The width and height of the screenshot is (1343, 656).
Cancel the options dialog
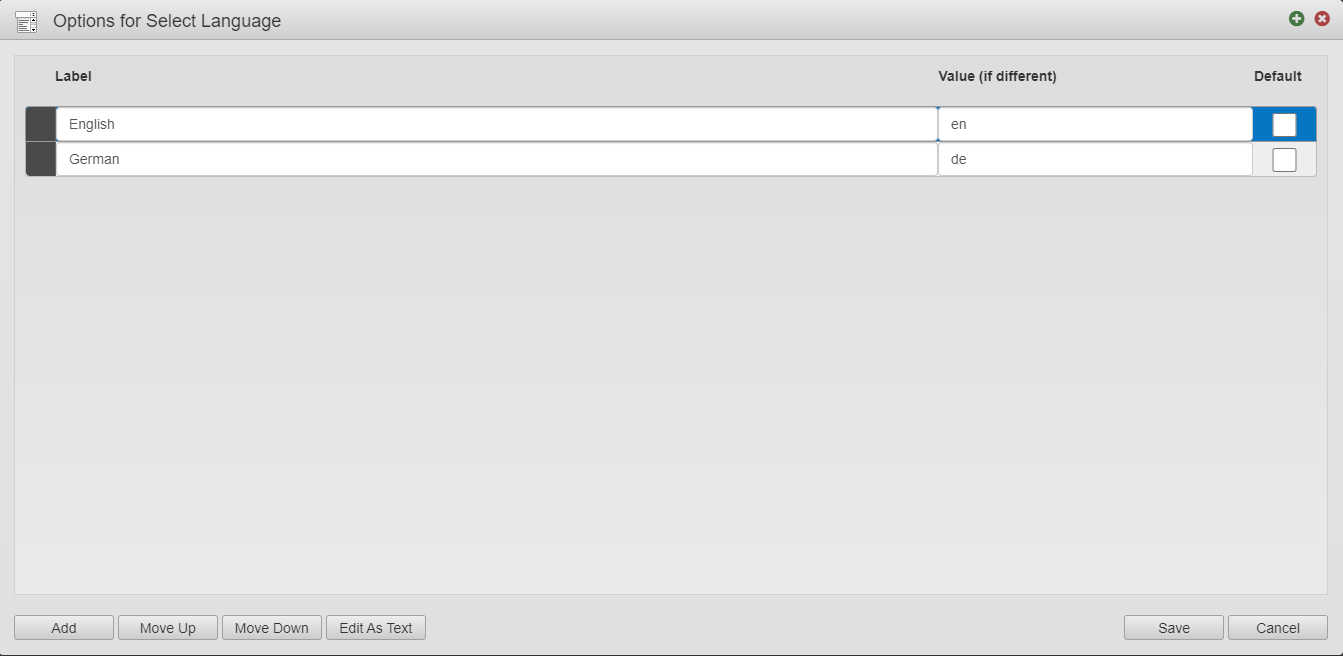(x=1277, y=627)
